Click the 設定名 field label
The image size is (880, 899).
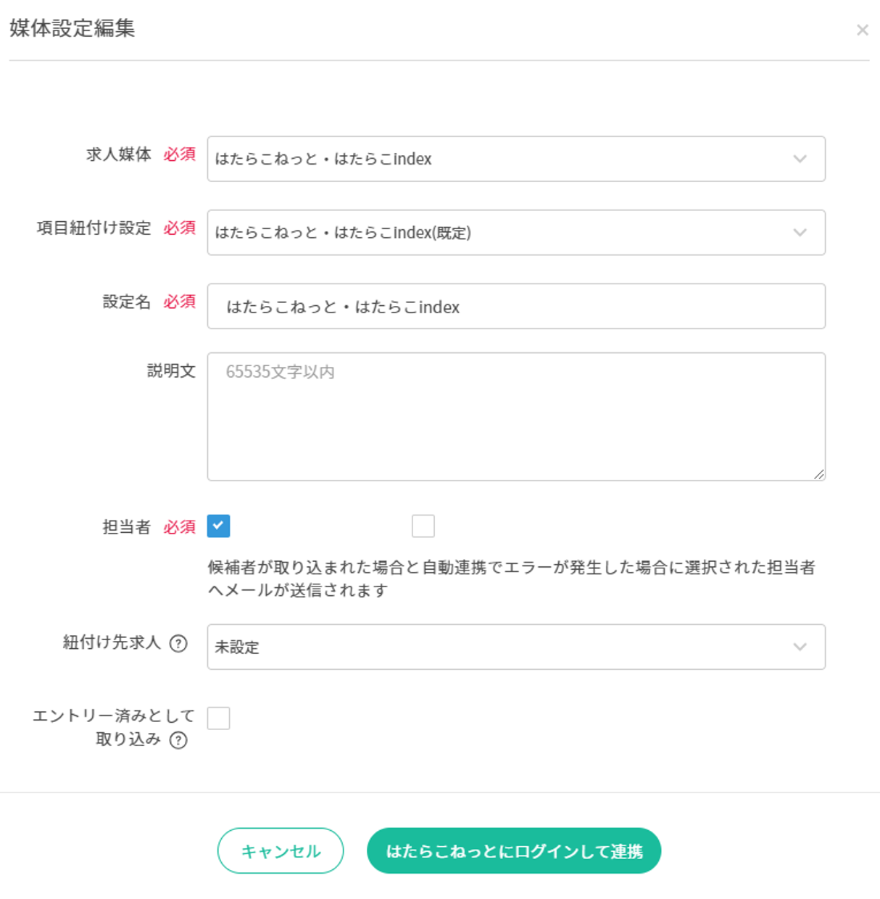[x=127, y=302]
